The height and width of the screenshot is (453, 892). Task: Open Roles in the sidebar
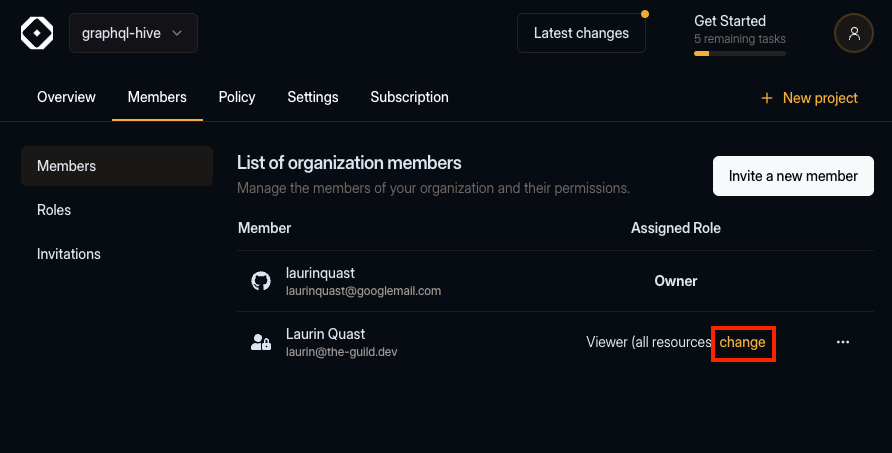pyautogui.click(x=54, y=210)
